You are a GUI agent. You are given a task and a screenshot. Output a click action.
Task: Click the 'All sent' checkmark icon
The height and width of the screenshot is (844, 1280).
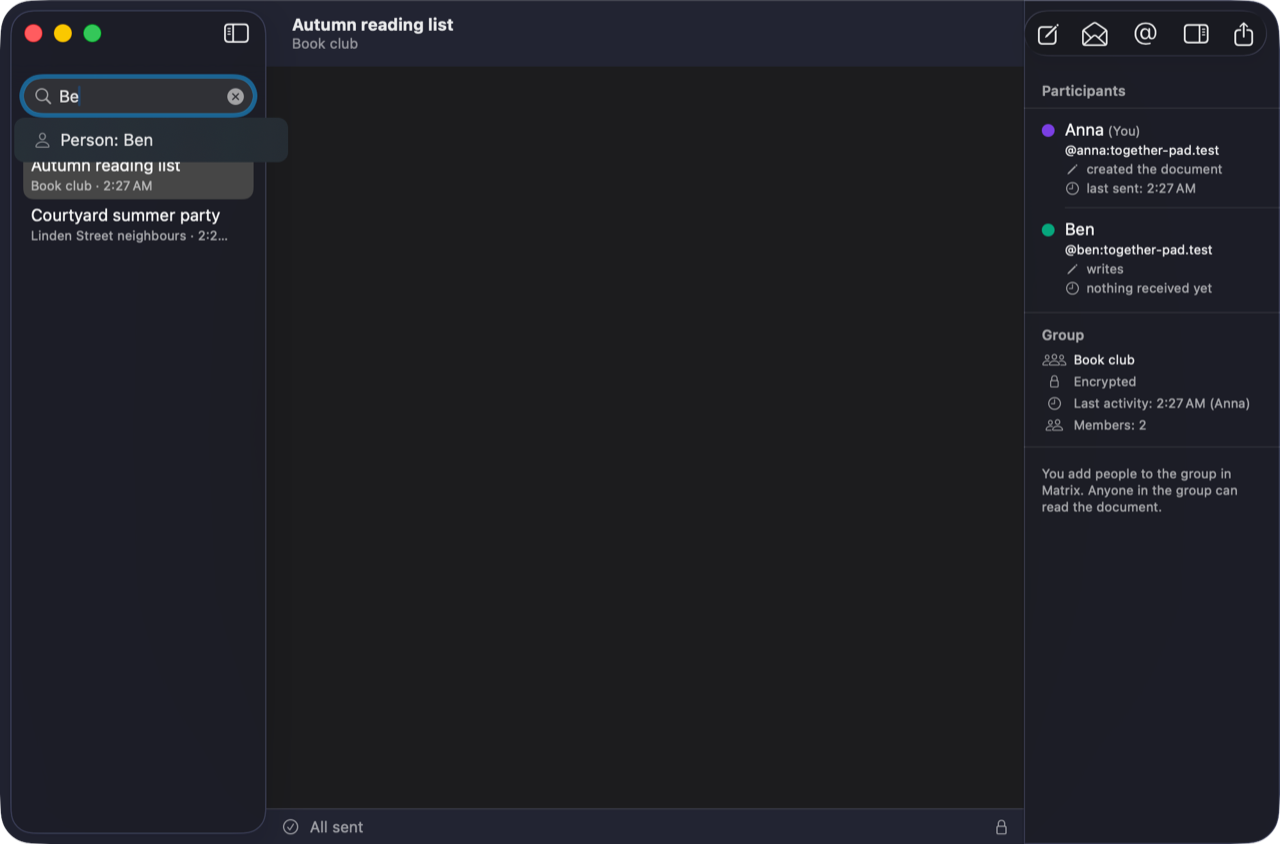(291, 827)
